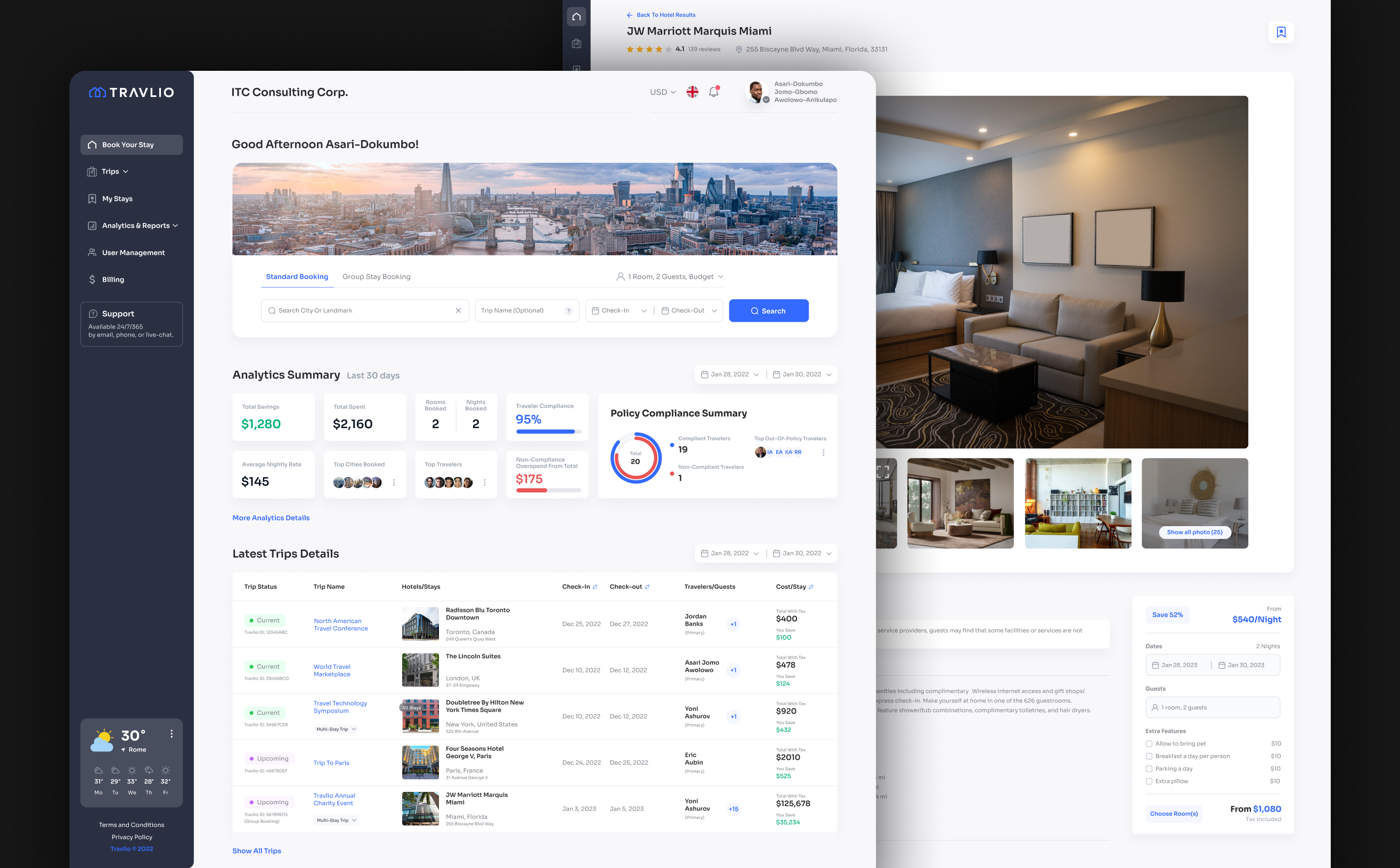Check Allow to bring pet option
Image resolution: width=1400 pixels, height=868 pixels.
point(1149,743)
